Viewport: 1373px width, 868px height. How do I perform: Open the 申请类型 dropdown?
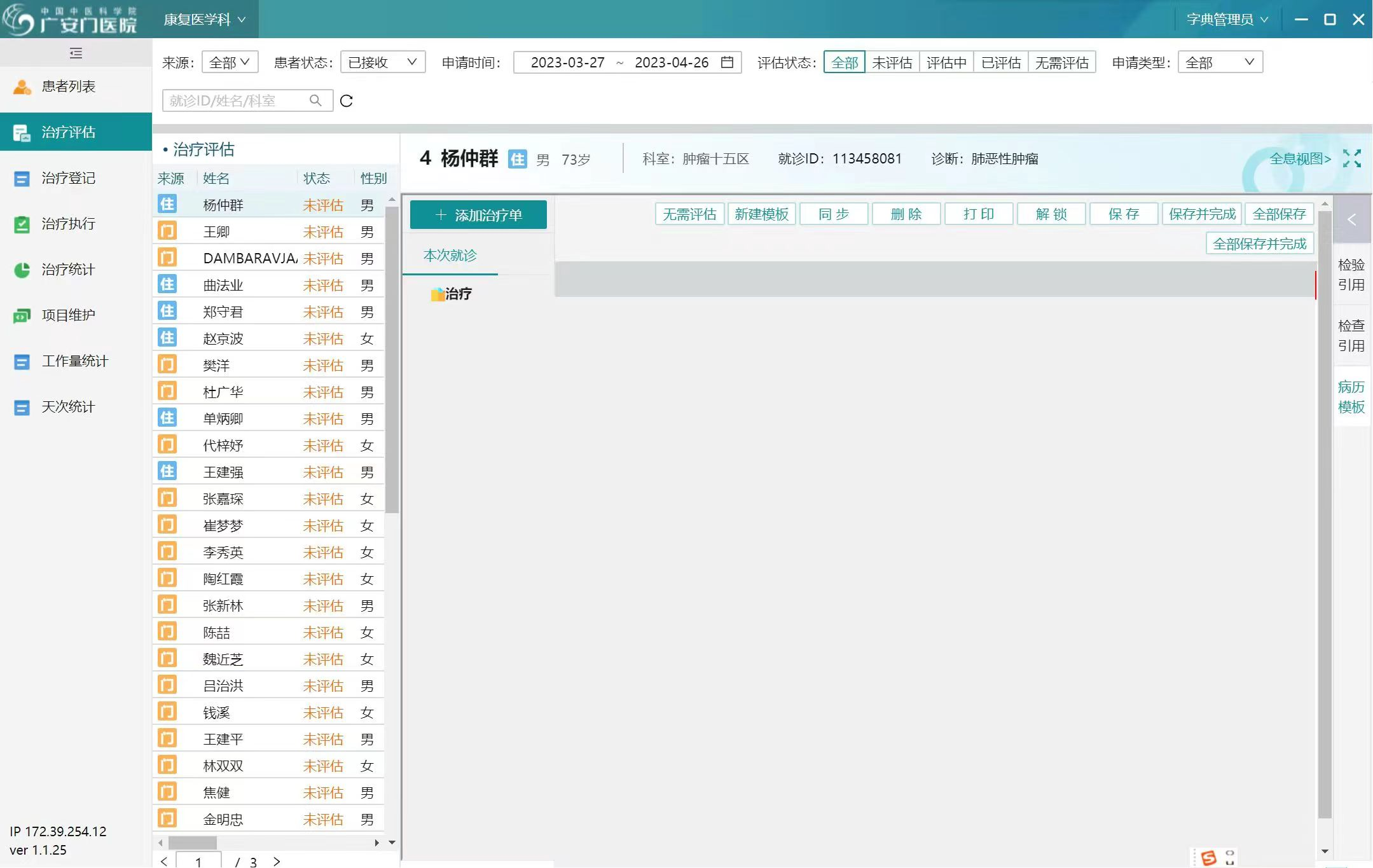coord(1220,62)
